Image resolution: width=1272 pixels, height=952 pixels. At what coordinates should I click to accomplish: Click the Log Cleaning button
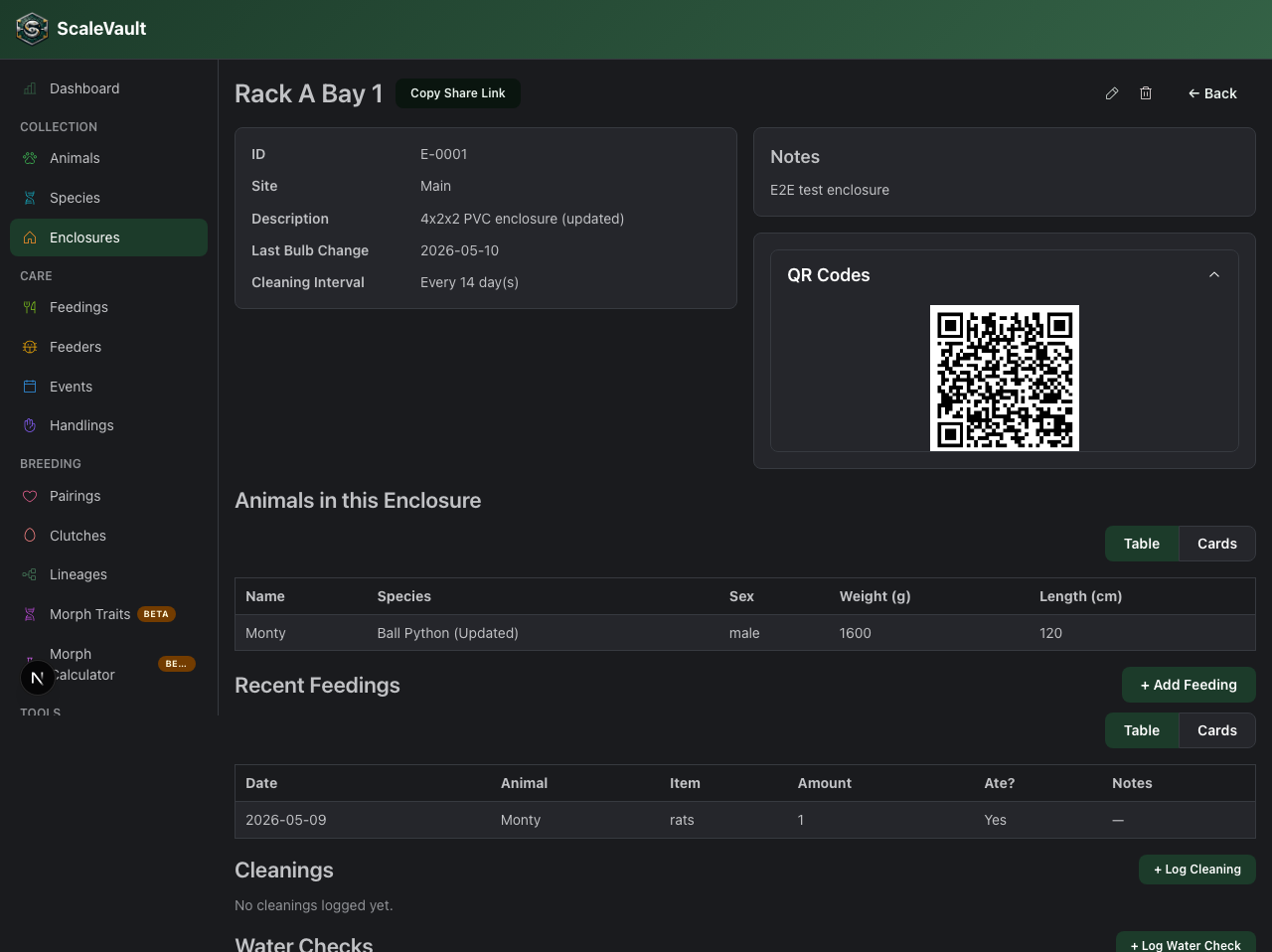pos(1197,870)
